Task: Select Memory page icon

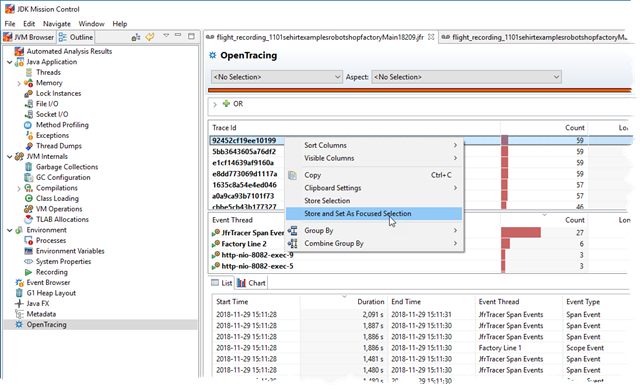Action: click(29, 83)
